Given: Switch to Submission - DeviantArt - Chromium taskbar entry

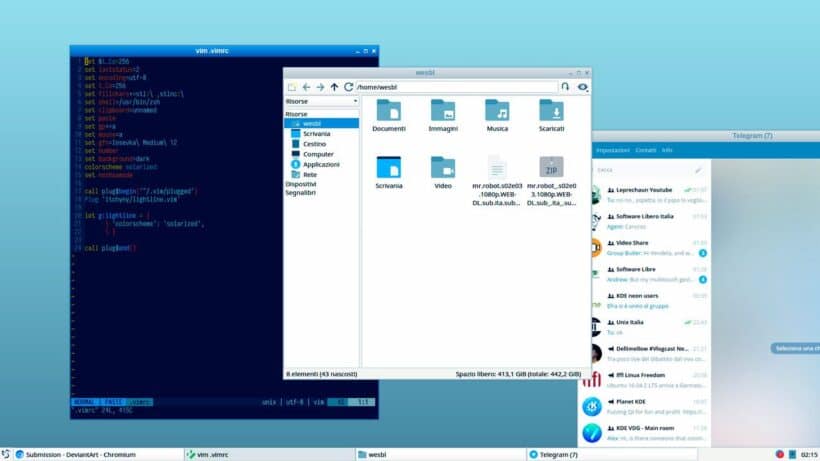Looking at the screenshot, I should 97,455.
